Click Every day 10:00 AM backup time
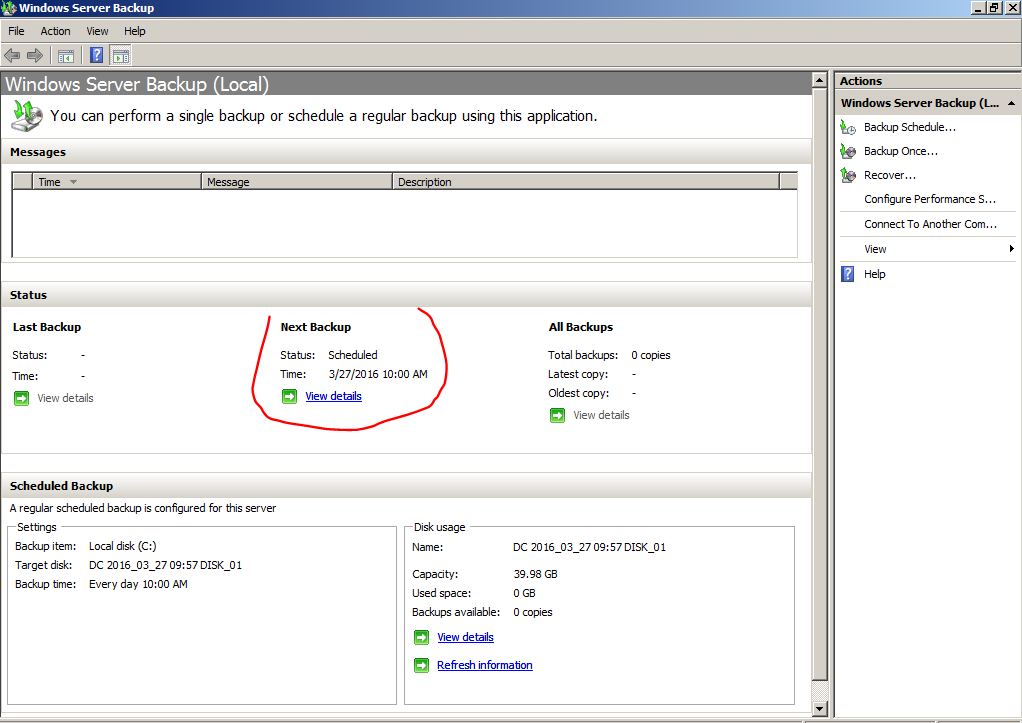The width and height of the screenshot is (1022, 723). pos(138,584)
